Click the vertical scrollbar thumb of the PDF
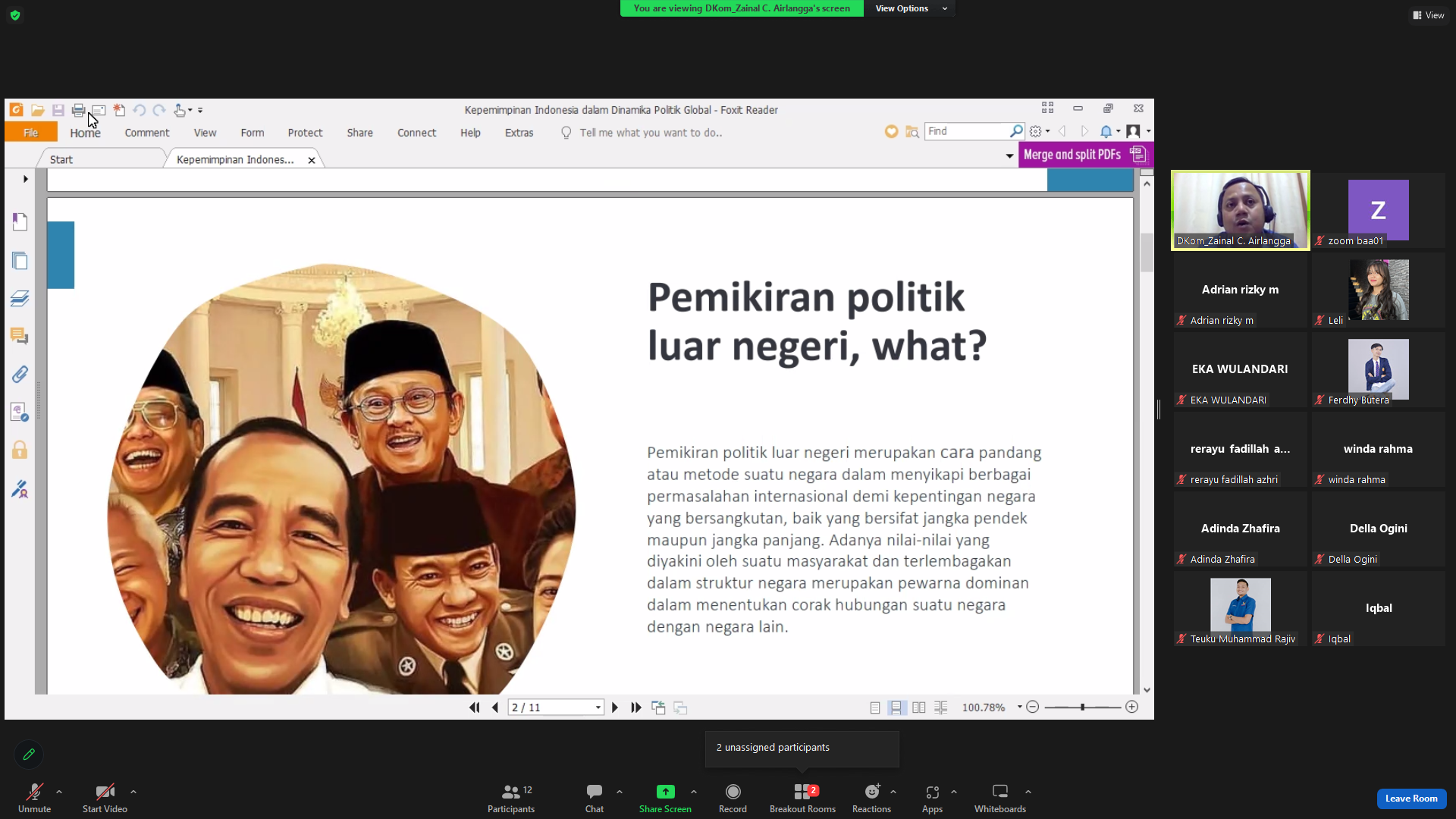The height and width of the screenshot is (819, 1456). pyautogui.click(x=1147, y=253)
